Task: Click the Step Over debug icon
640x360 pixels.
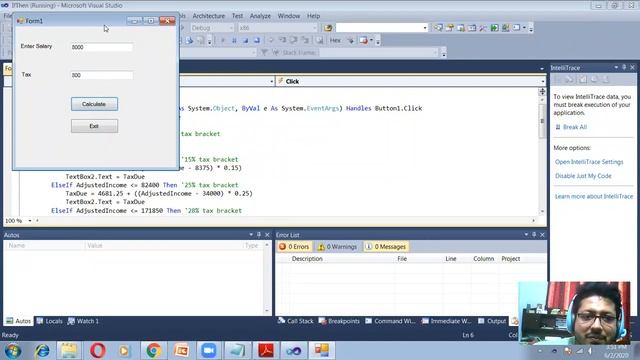Action: pos(293,40)
